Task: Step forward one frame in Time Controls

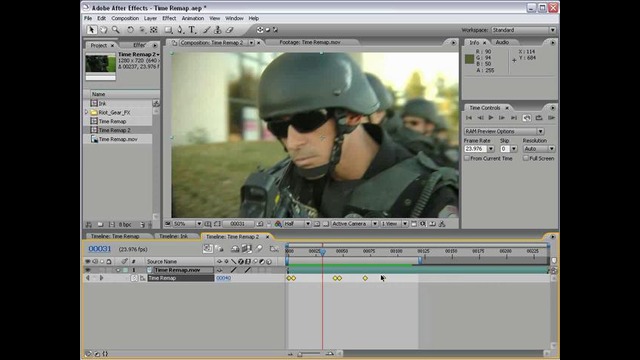Action: [502, 118]
